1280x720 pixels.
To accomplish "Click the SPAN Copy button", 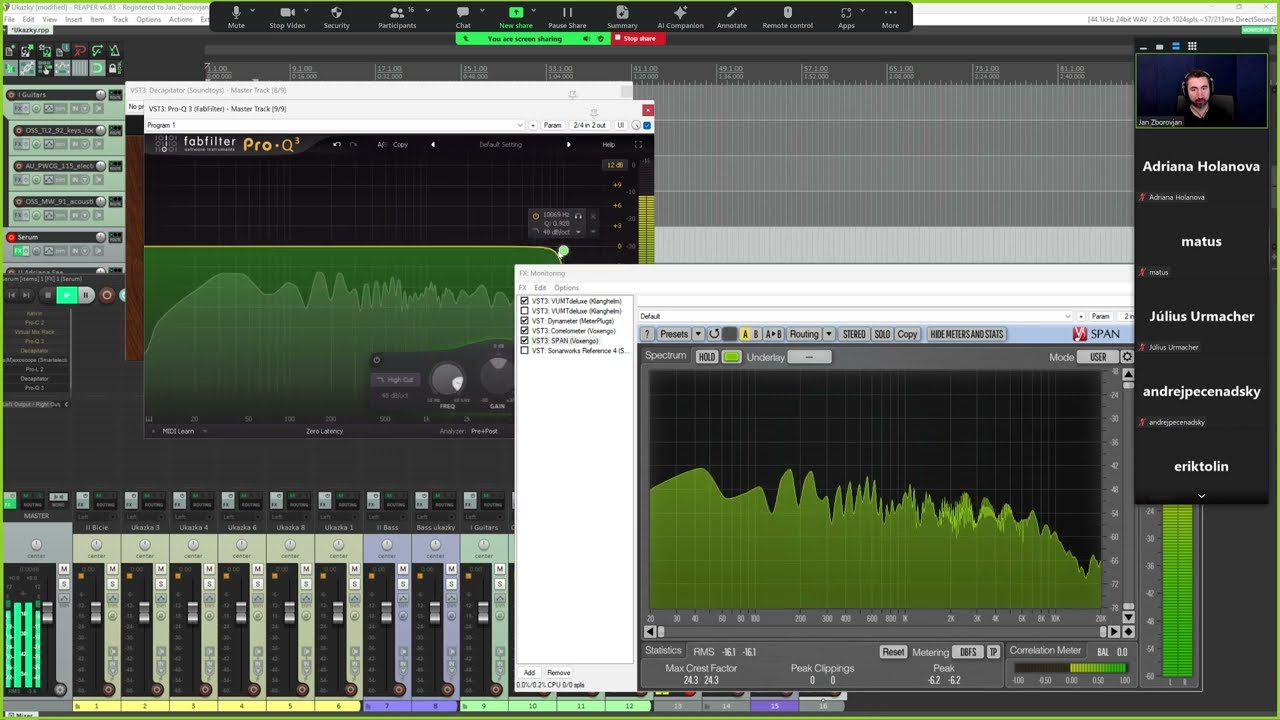I will click(907, 334).
